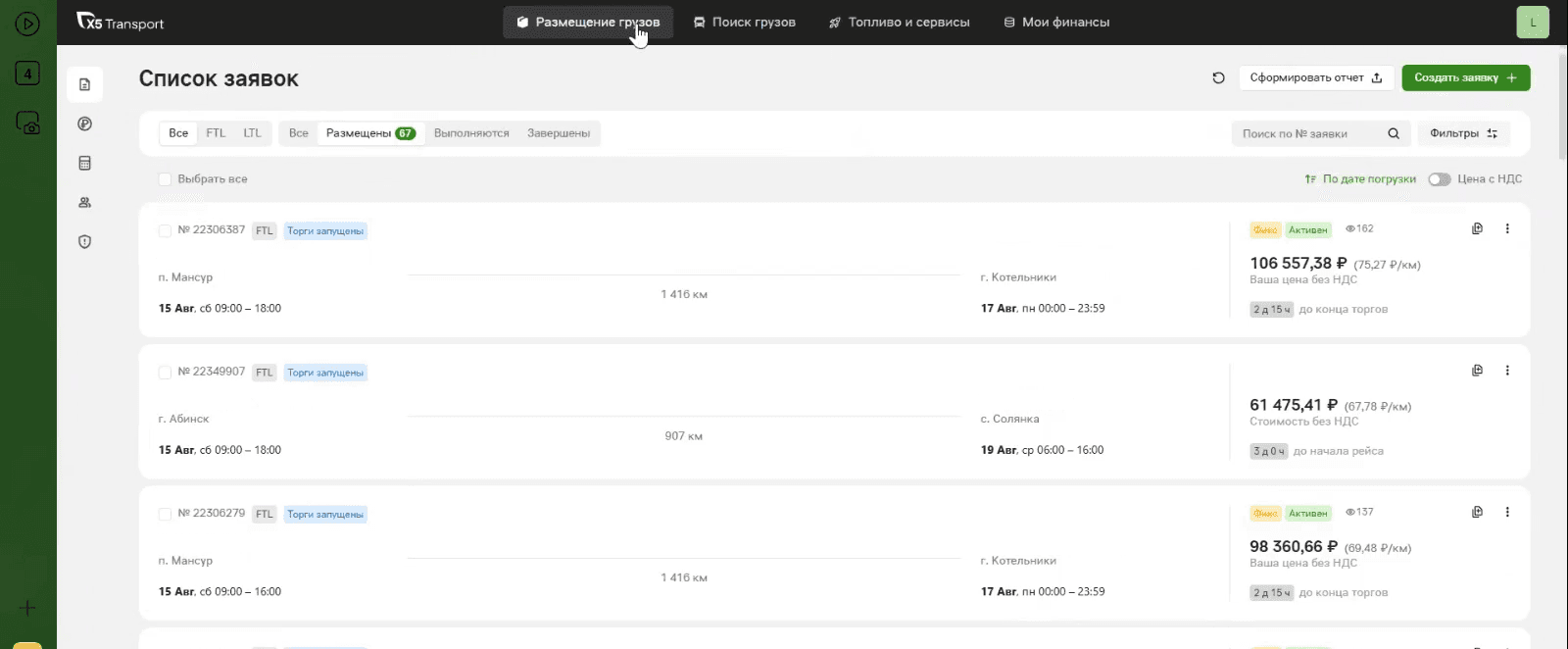This screenshot has height=649, width=1568.
Task: Click order number № 22306387
Action: pos(212,229)
